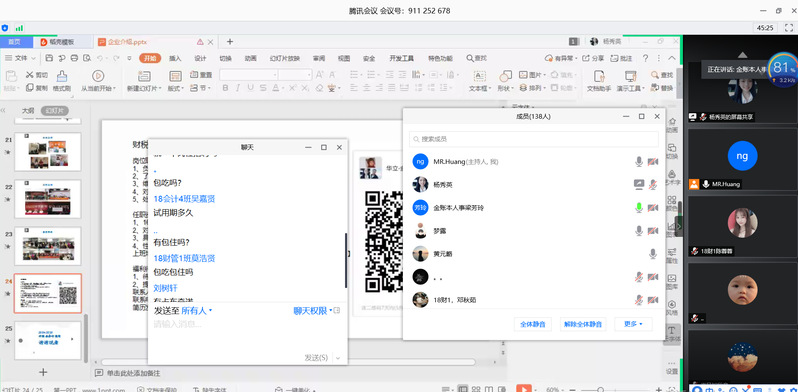Open the 幻灯片放映 ribbon tab
The image size is (798, 392).
(x=285, y=58)
